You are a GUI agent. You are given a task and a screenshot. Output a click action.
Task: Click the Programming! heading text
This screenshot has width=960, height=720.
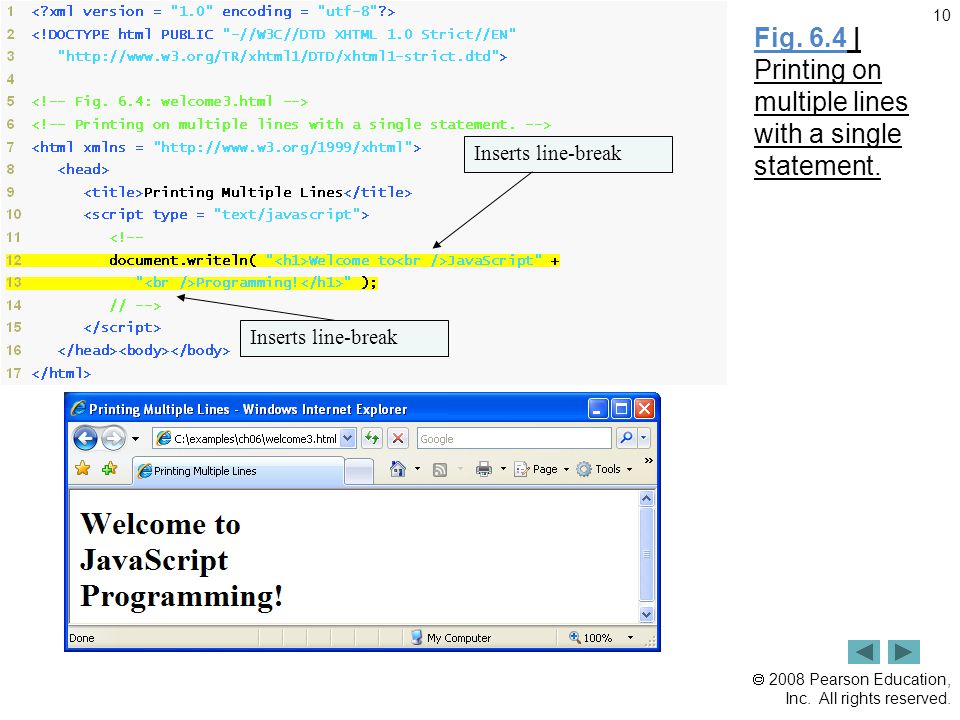(182, 596)
